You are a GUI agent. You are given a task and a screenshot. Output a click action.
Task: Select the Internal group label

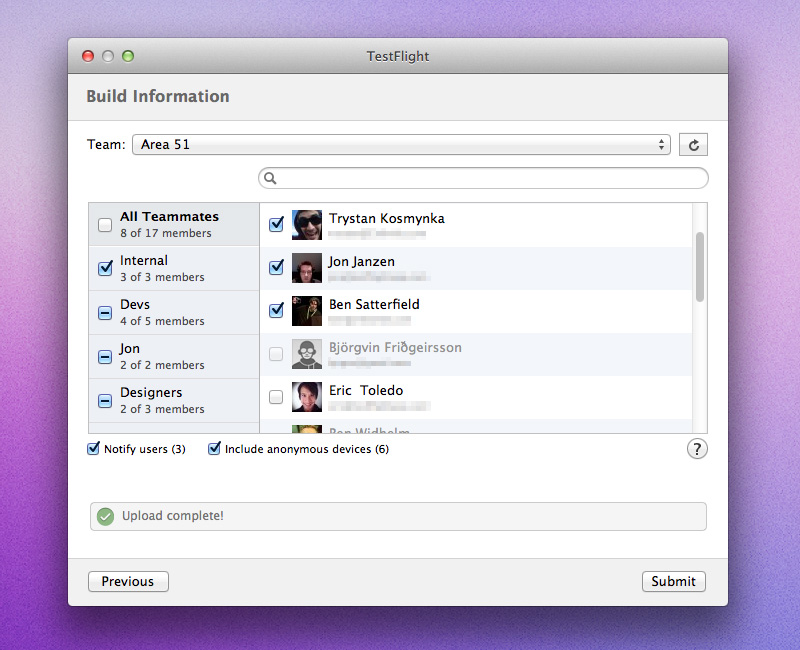[144, 261]
